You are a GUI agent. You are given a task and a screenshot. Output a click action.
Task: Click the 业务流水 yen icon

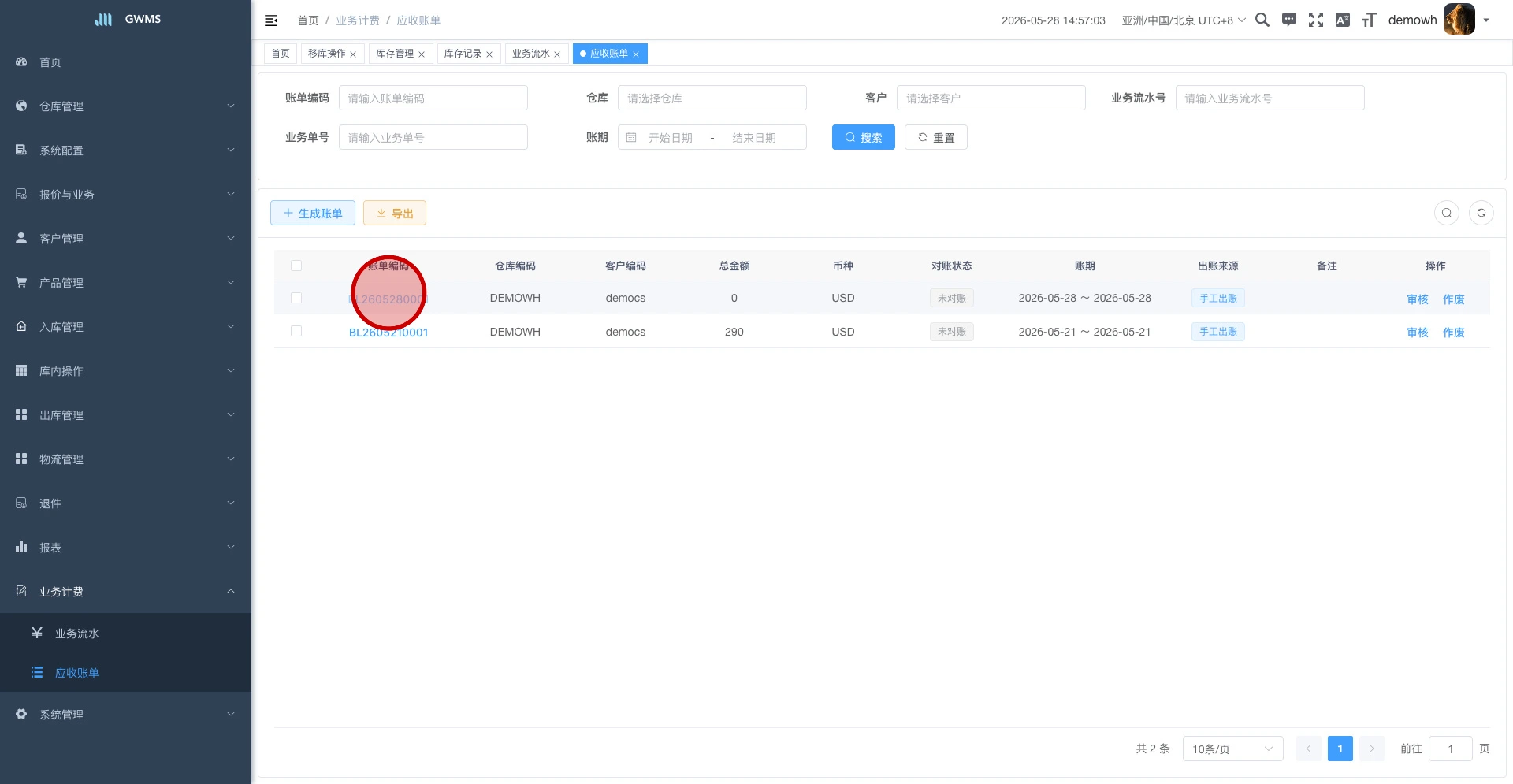click(x=37, y=633)
